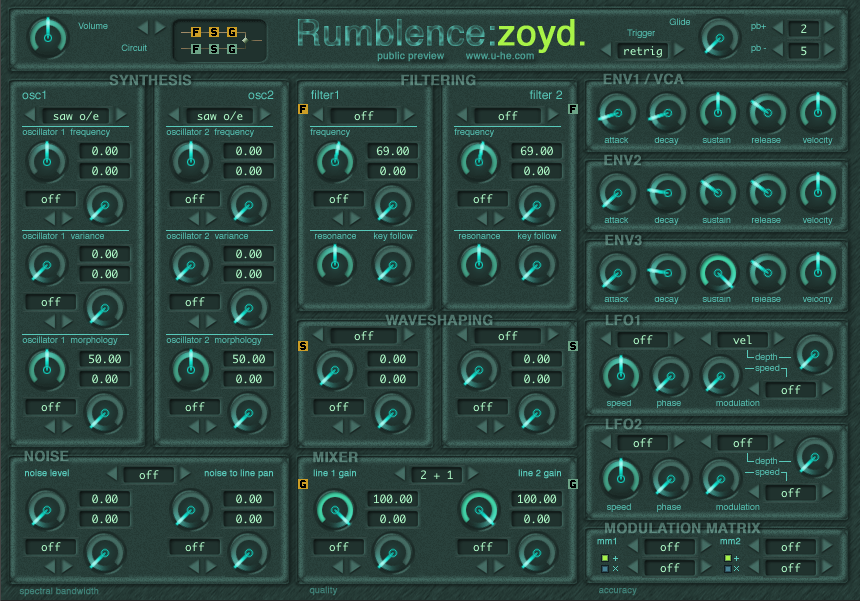The image size is (860, 601).
Task: Step noise type back with left arrow
Action: point(112,474)
